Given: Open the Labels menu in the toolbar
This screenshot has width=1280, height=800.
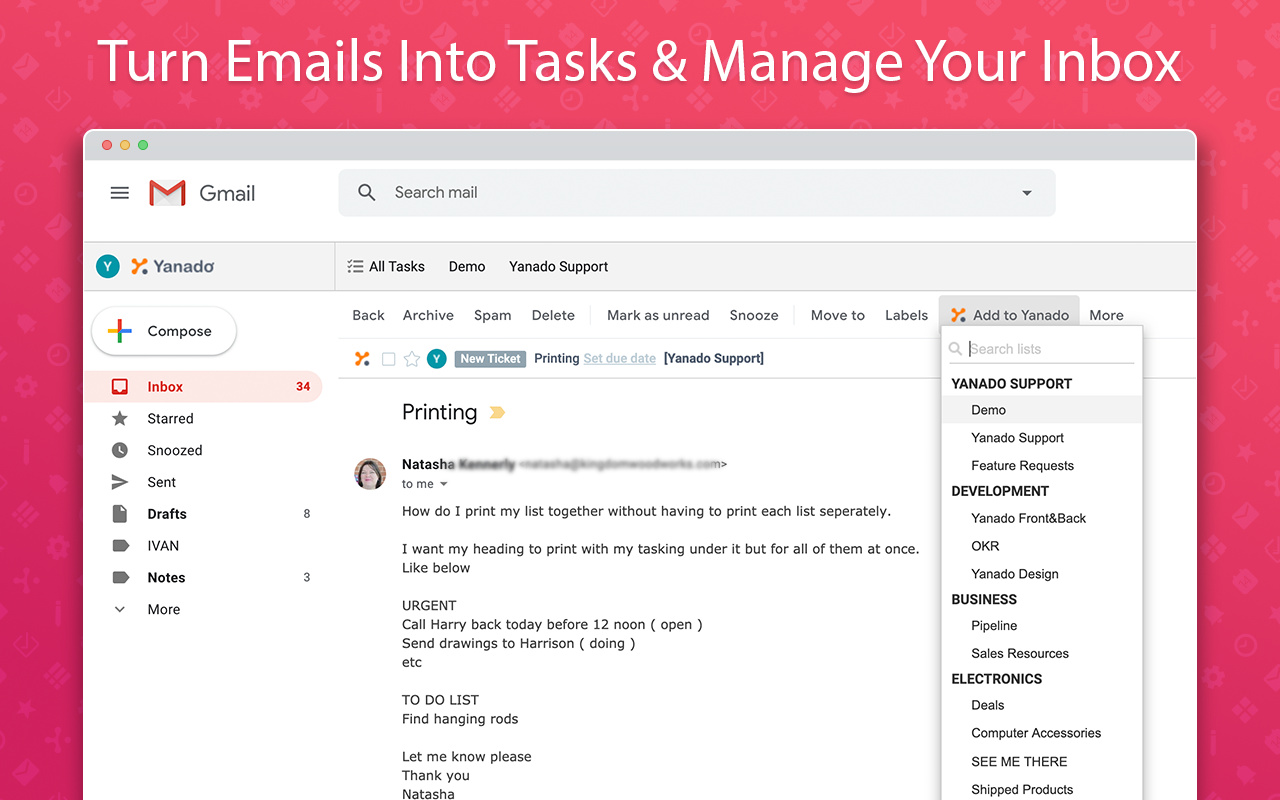Looking at the screenshot, I should tap(905, 314).
